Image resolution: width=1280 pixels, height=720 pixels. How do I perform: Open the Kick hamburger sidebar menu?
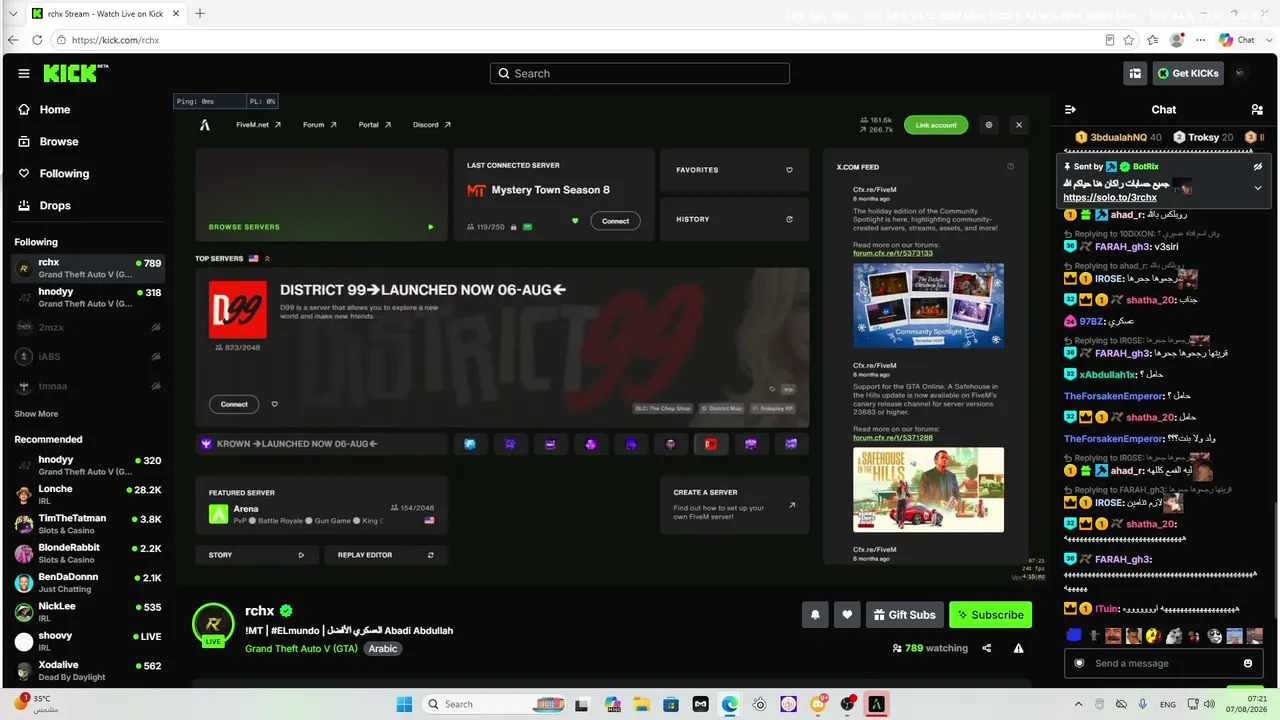click(x=24, y=73)
